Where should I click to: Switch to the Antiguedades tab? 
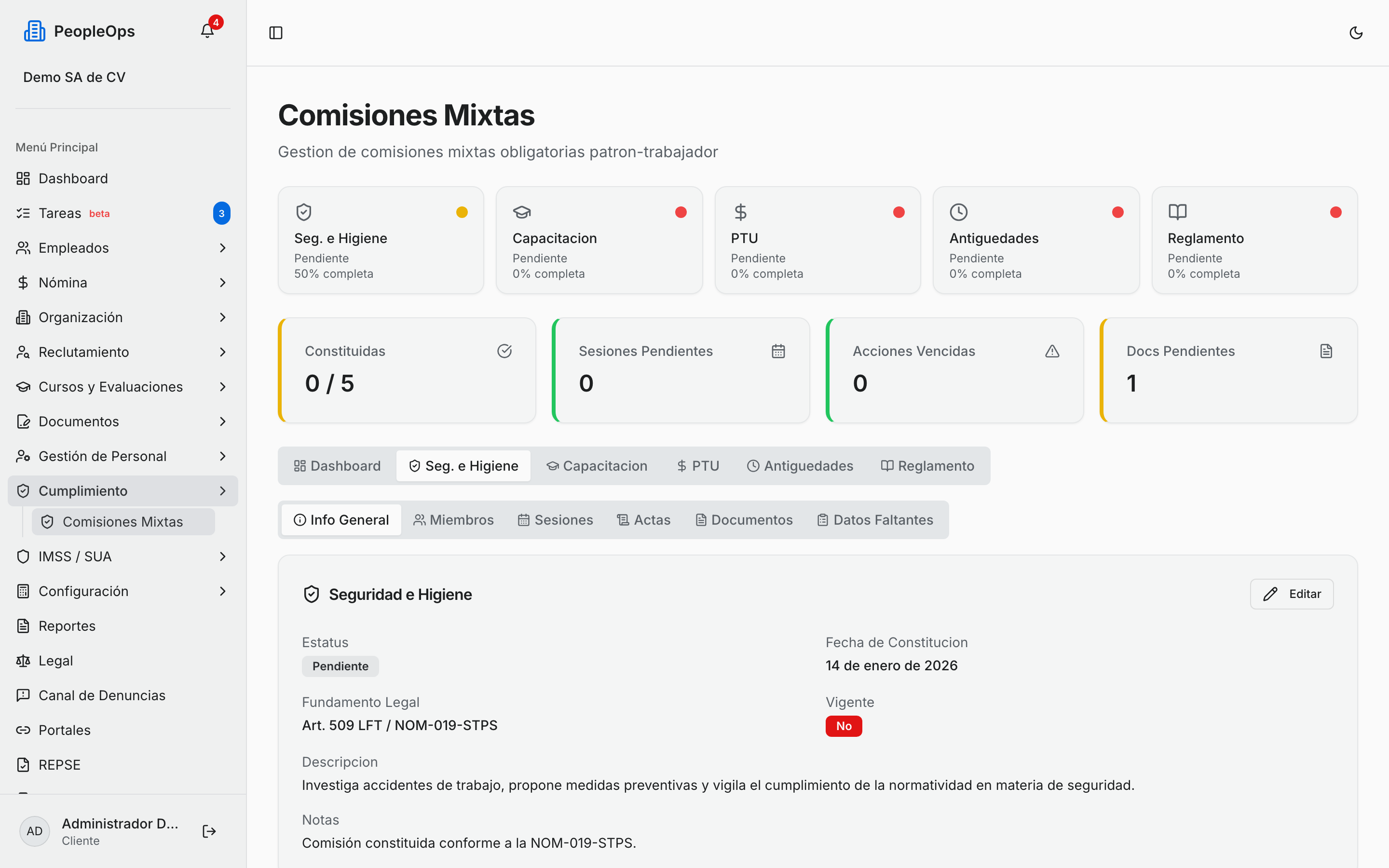[800, 465]
